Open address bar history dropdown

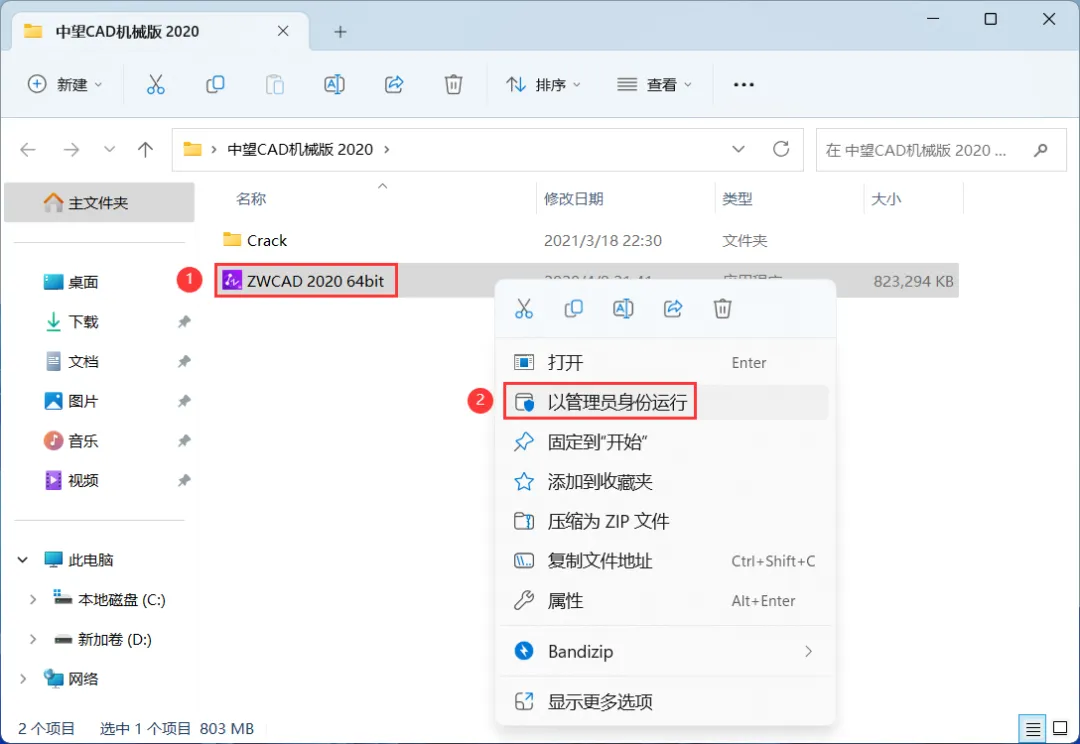coord(738,149)
